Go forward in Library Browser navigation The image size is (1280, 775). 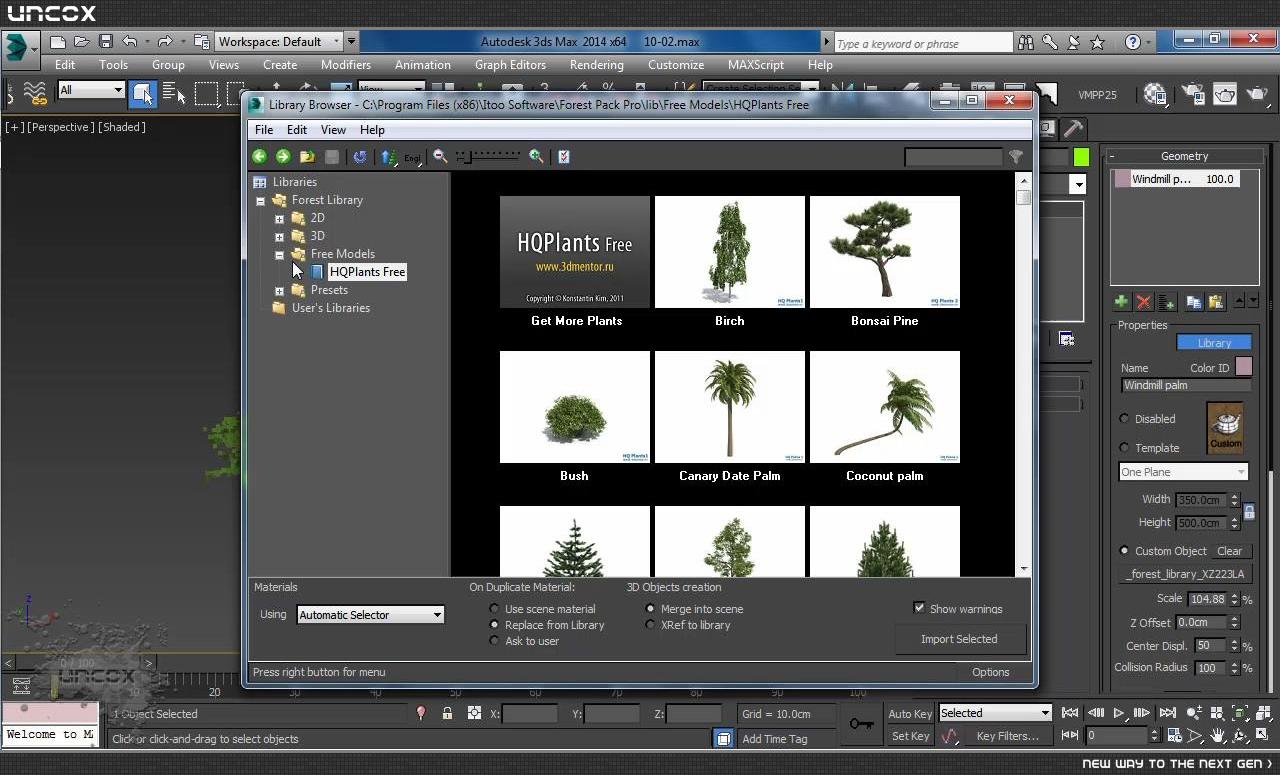click(x=283, y=156)
